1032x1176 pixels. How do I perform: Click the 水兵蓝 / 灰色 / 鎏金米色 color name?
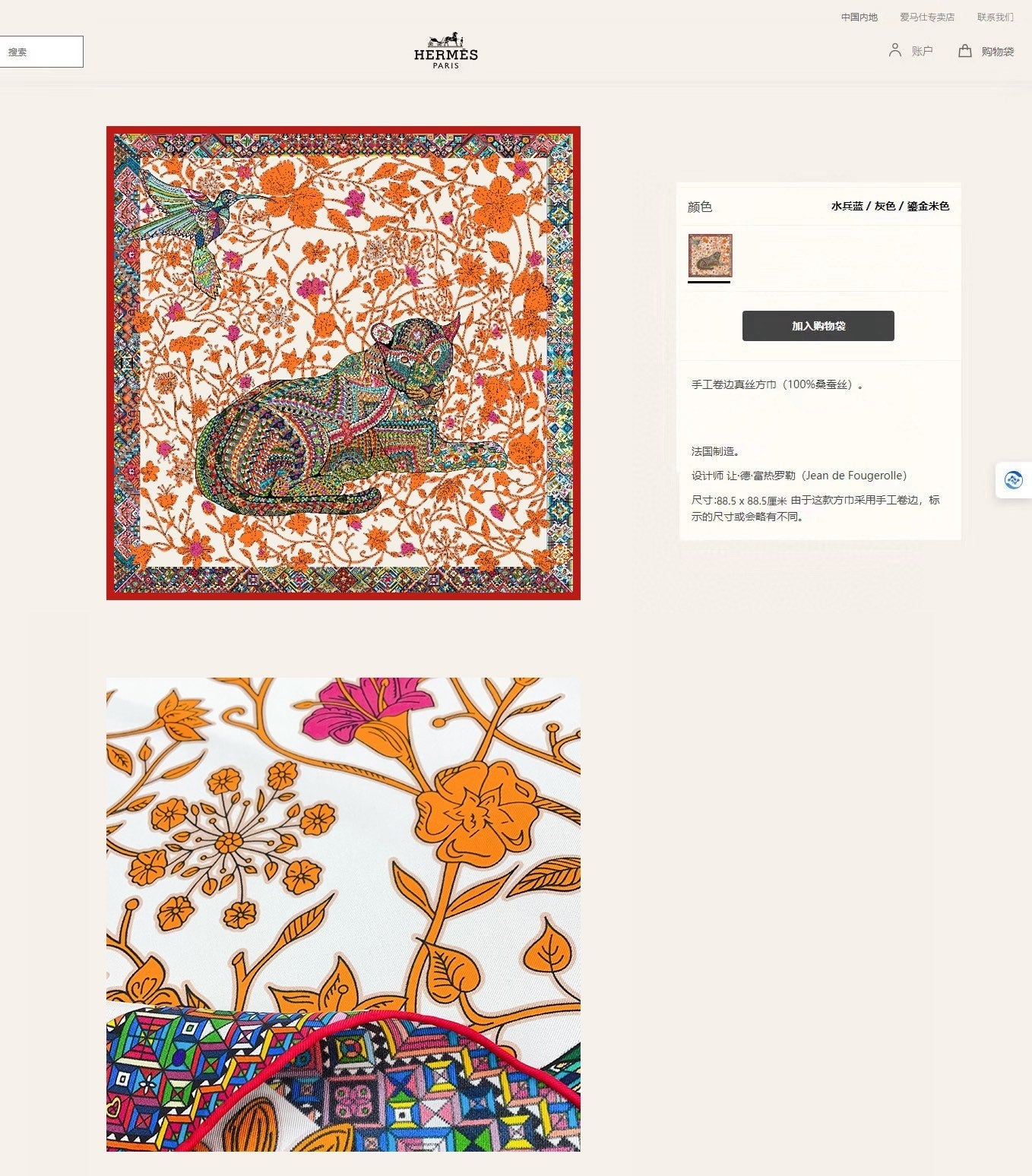click(x=890, y=206)
